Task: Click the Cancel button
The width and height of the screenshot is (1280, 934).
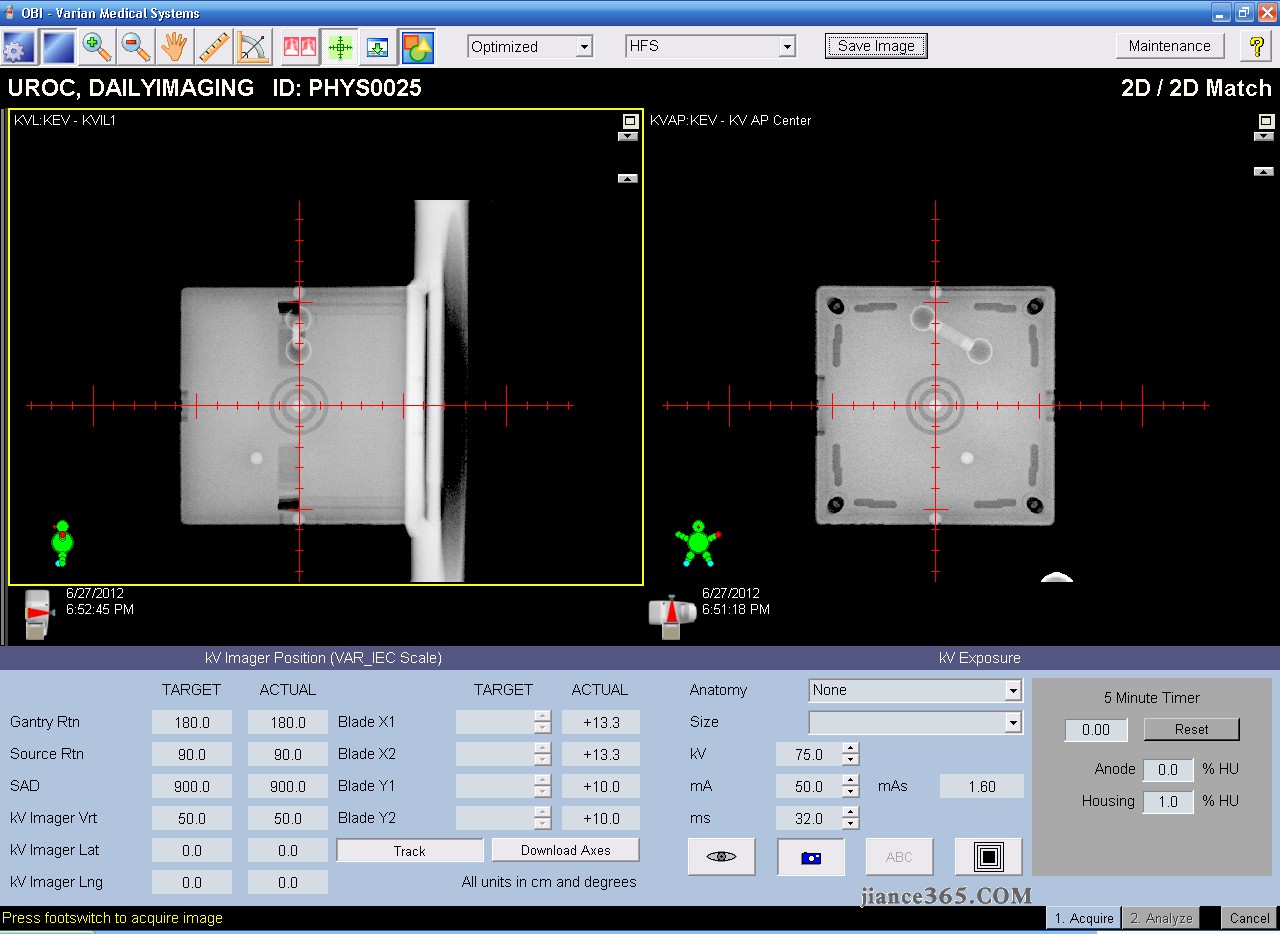Action: coord(1250,917)
